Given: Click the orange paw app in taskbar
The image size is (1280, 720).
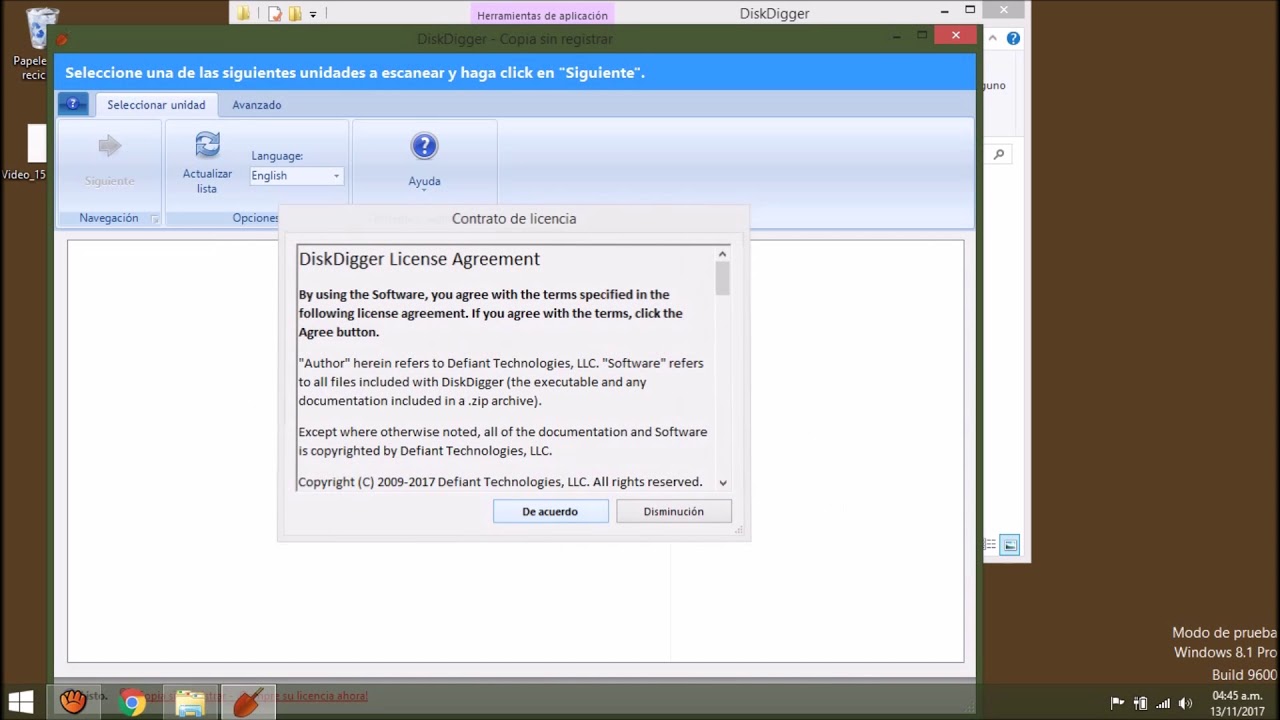Looking at the screenshot, I should pos(73,702).
